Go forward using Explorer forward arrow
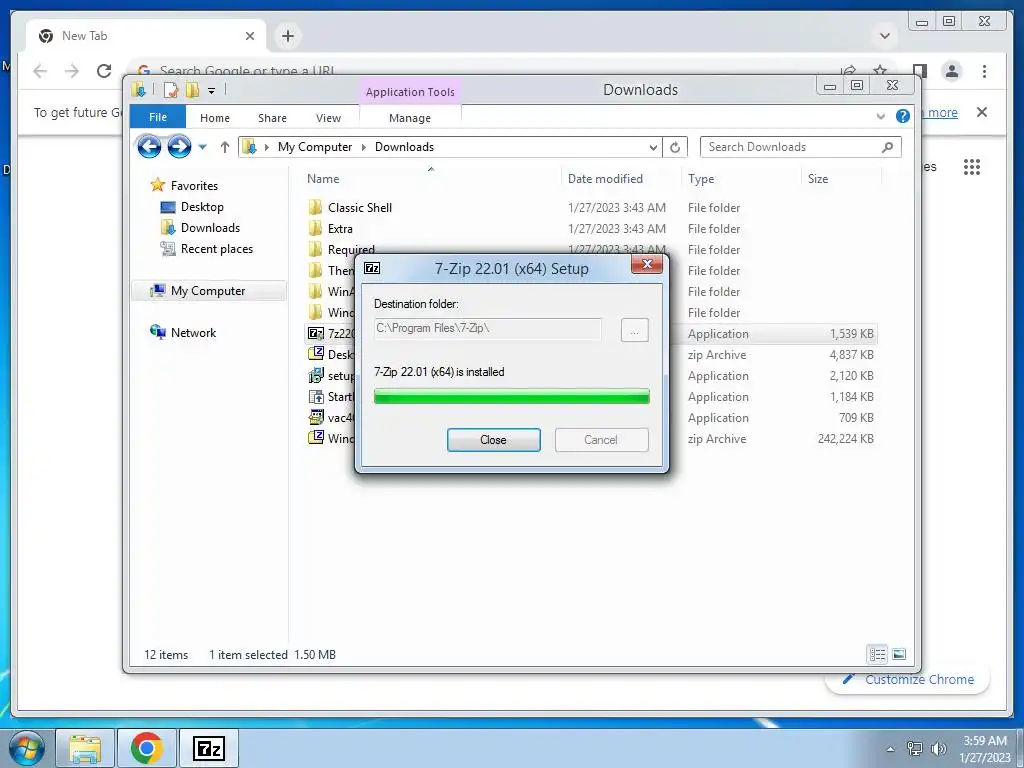Image resolution: width=1024 pixels, height=768 pixels. [179, 146]
